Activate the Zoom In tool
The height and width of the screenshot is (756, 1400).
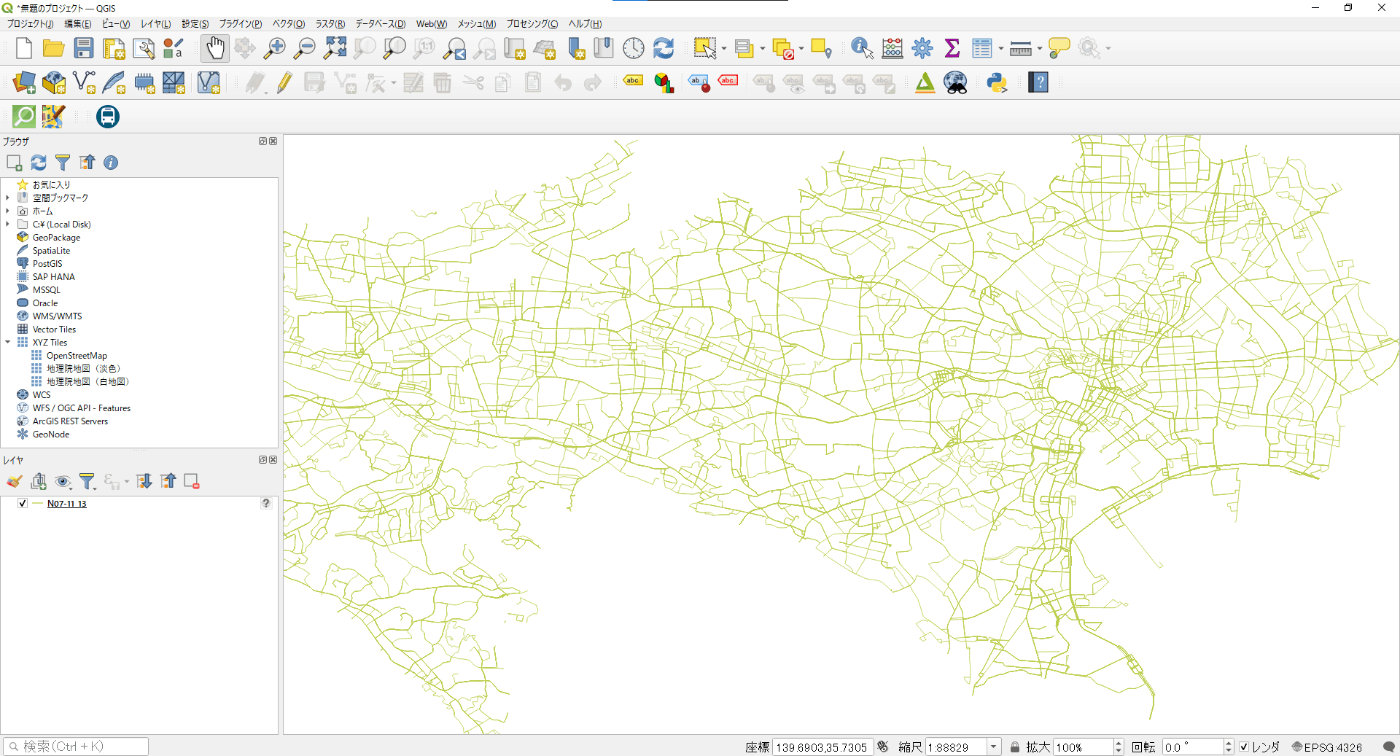(x=275, y=46)
